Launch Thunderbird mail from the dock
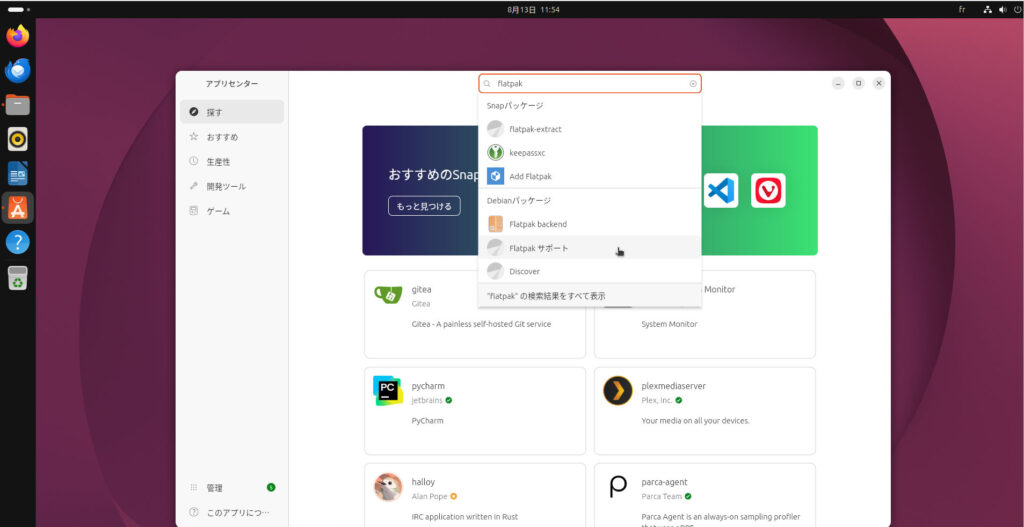The height and width of the screenshot is (527, 1024). pyautogui.click(x=18, y=71)
